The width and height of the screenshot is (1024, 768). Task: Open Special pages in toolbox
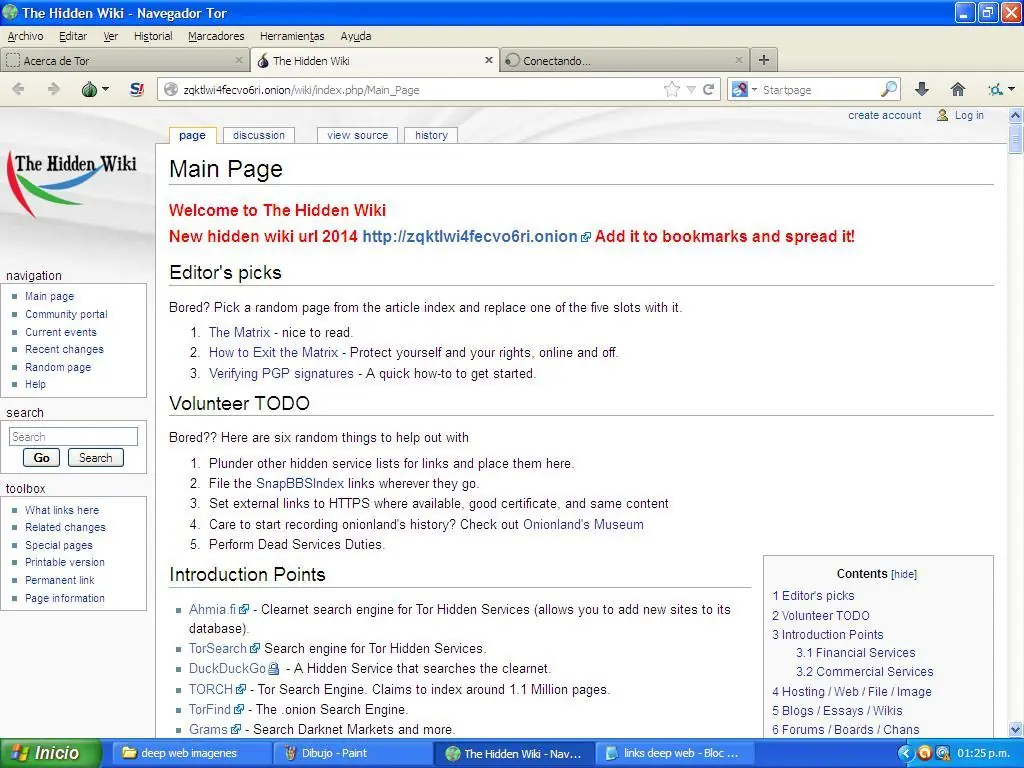tap(59, 545)
